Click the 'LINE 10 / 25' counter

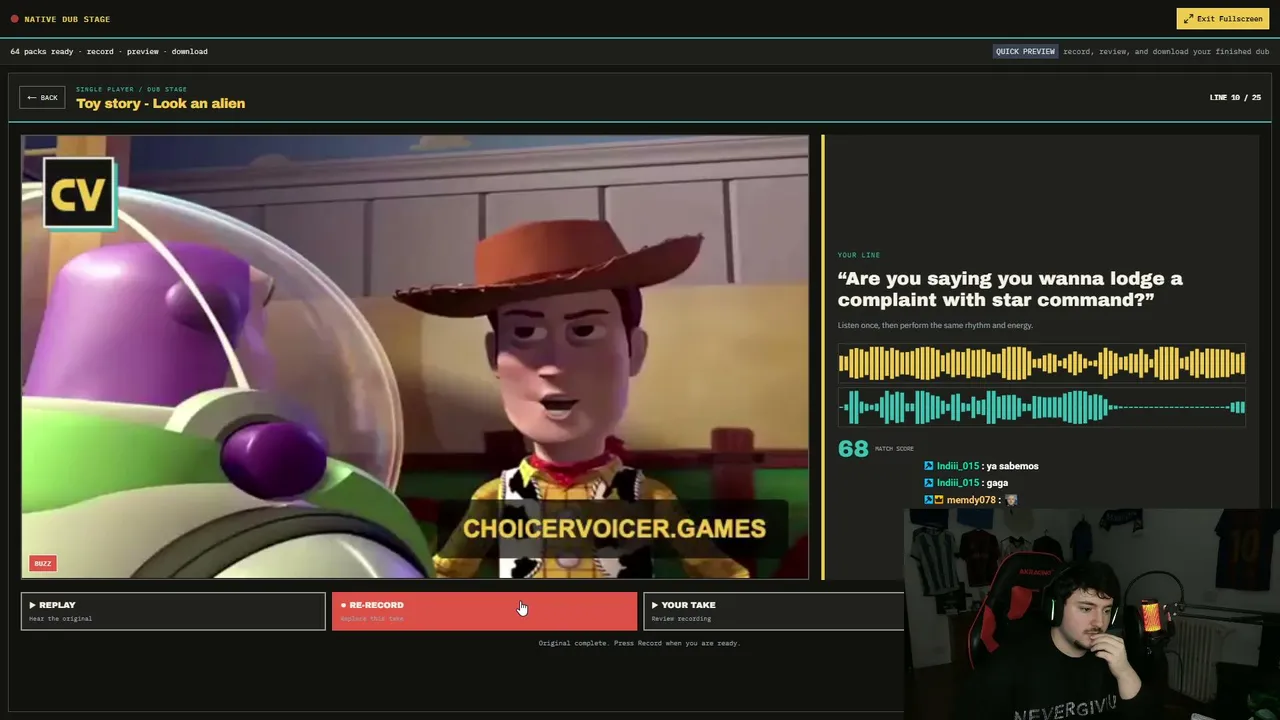pyautogui.click(x=1235, y=98)
